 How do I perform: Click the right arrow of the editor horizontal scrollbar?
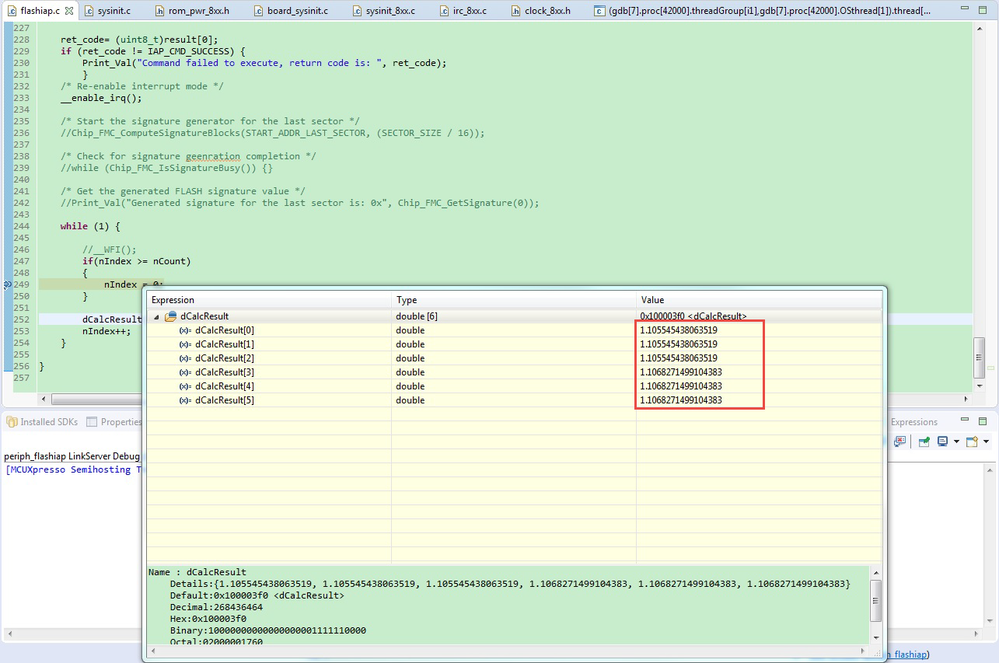pyautogui.click(x=966, y=399)
